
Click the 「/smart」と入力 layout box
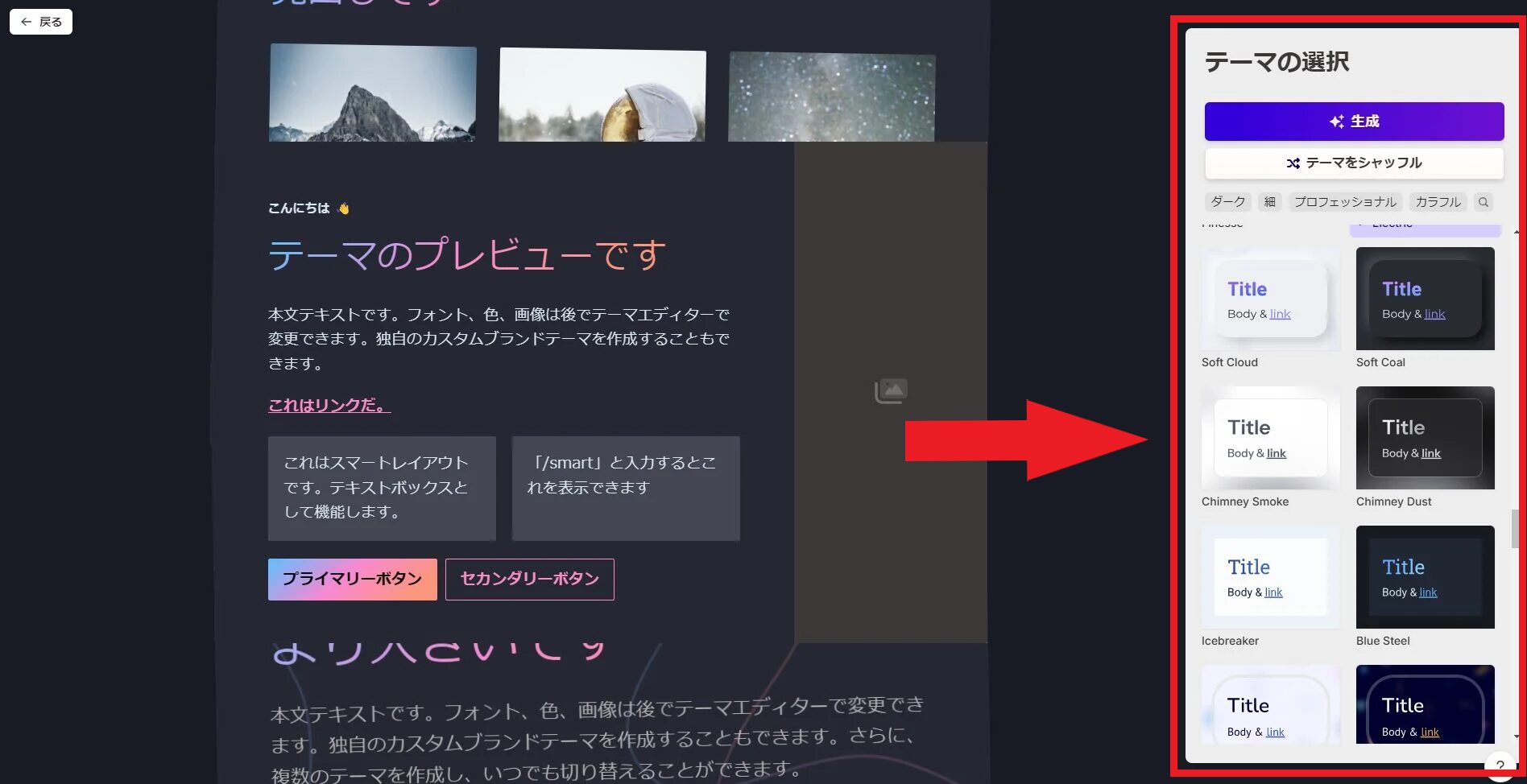626,489
